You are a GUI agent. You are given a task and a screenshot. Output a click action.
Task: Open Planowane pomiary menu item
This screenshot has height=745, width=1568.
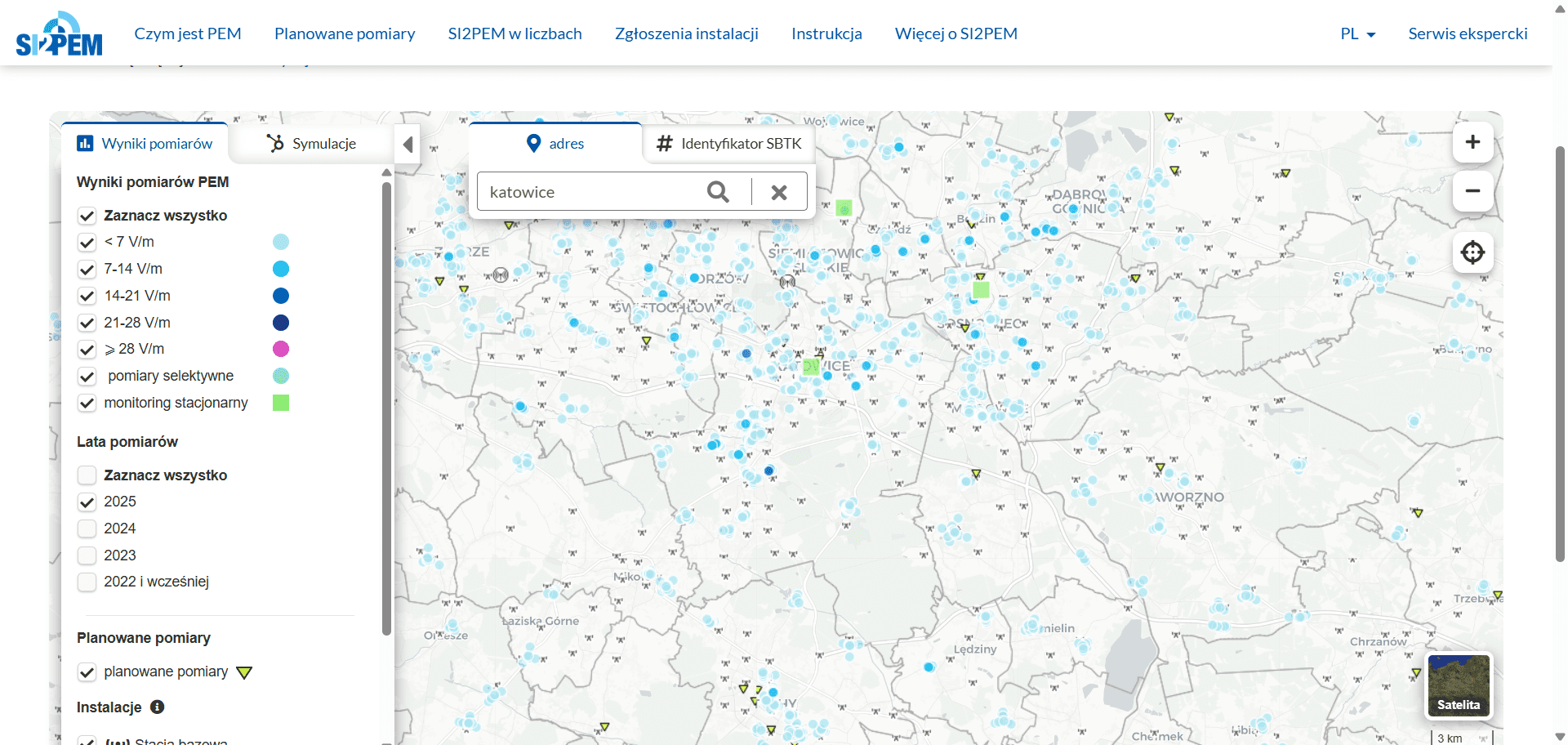345,33
